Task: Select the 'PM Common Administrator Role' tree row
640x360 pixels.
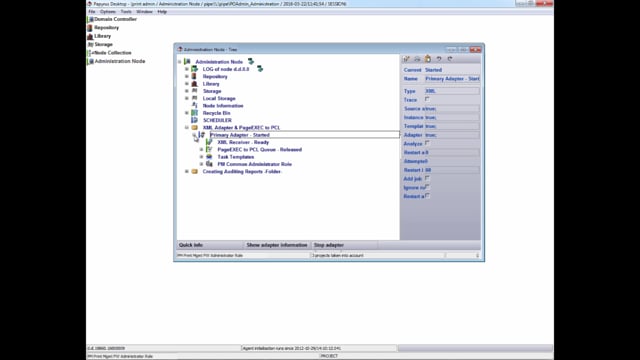Action: click(x=254, y=164)
